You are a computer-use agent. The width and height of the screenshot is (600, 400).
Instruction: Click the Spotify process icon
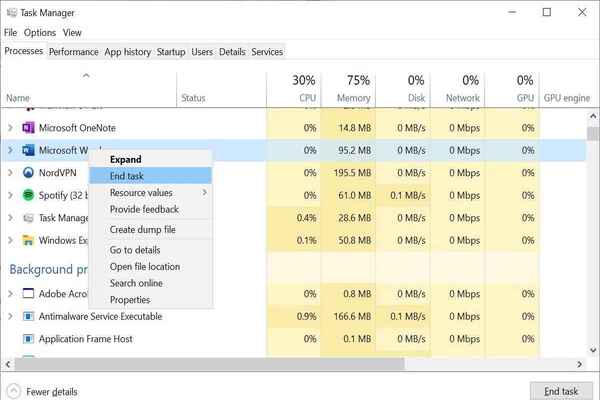28,195
